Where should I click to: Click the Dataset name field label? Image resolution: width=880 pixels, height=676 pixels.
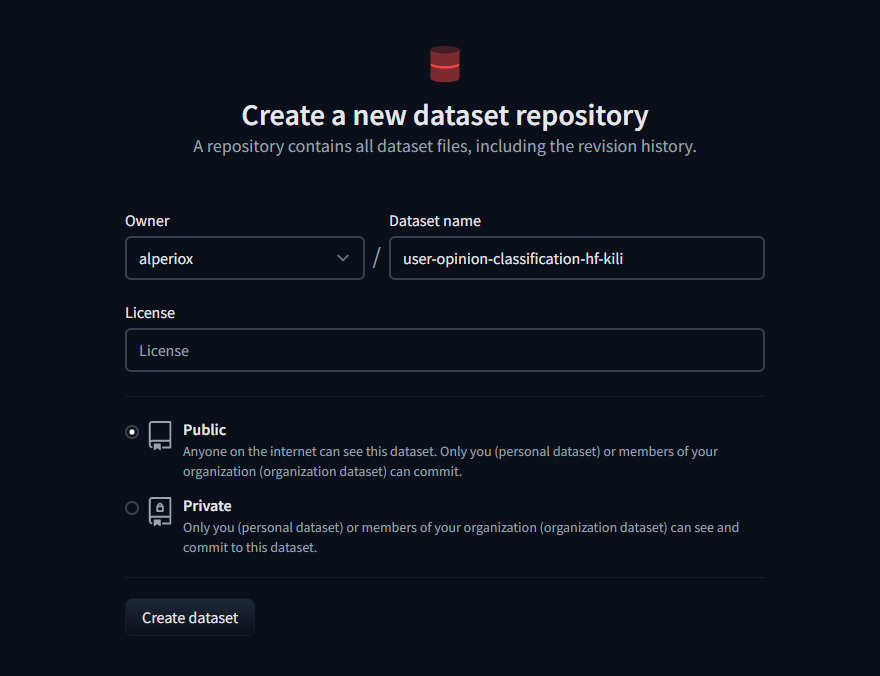[x=434, y=220]
